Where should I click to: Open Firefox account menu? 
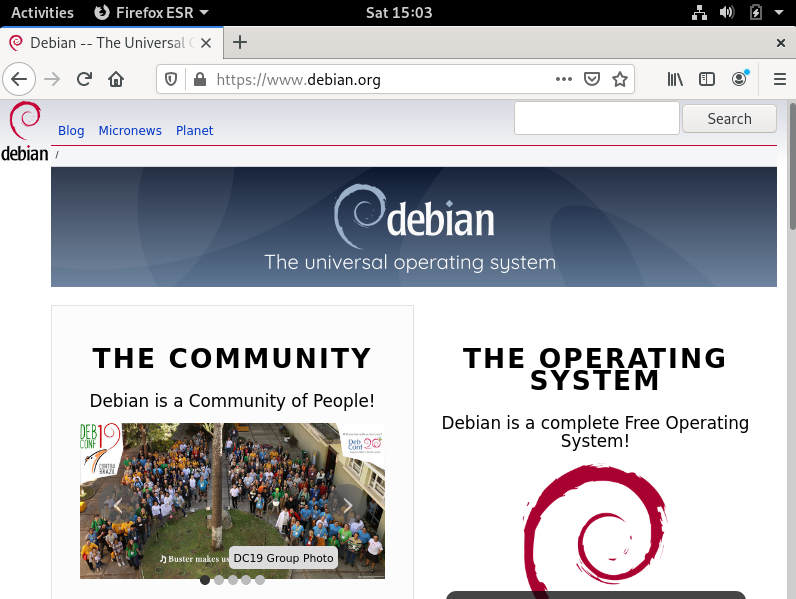(x=740, y=79)
